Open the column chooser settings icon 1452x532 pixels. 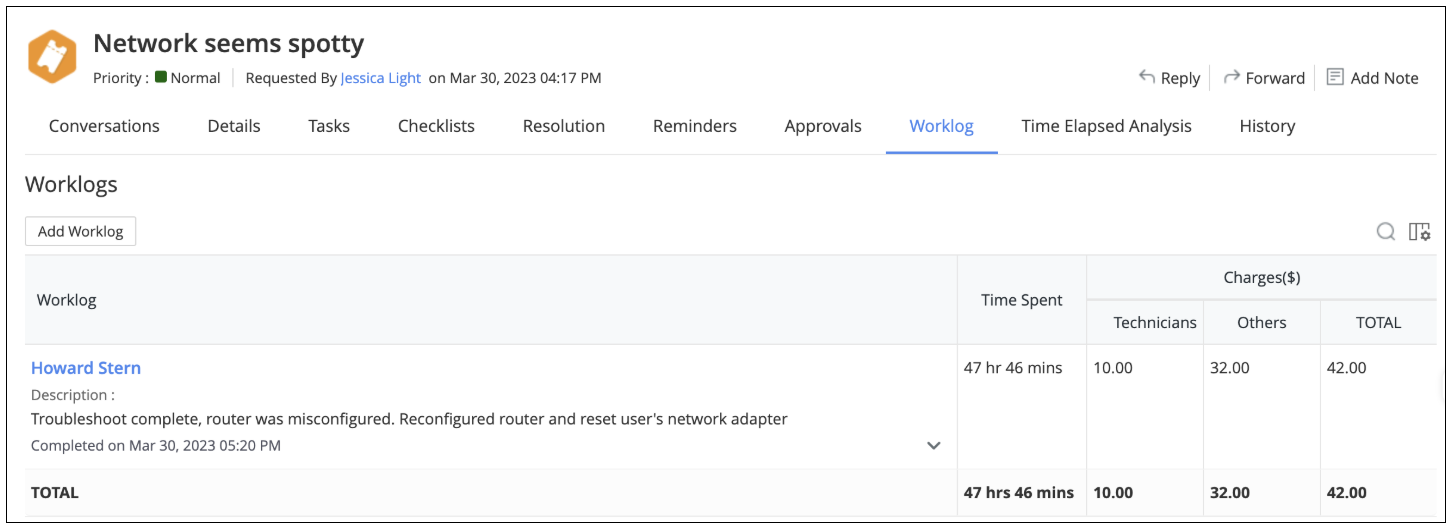[x=1419, y=232]
